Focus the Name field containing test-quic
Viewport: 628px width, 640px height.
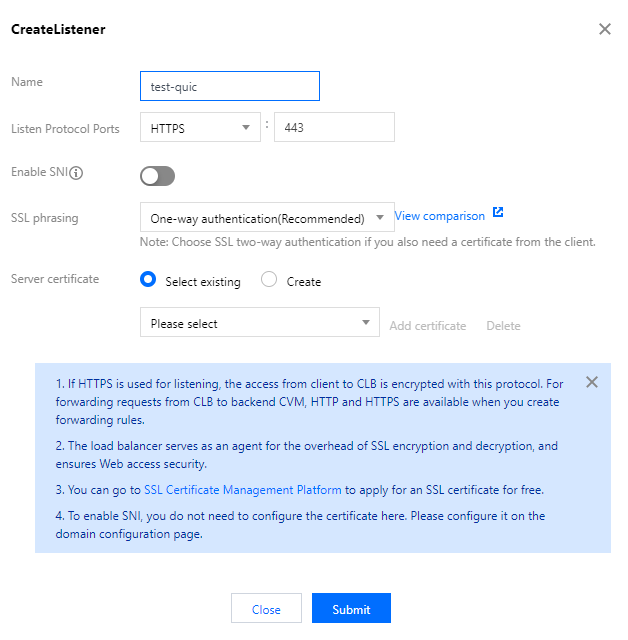[x=230, y=86]
